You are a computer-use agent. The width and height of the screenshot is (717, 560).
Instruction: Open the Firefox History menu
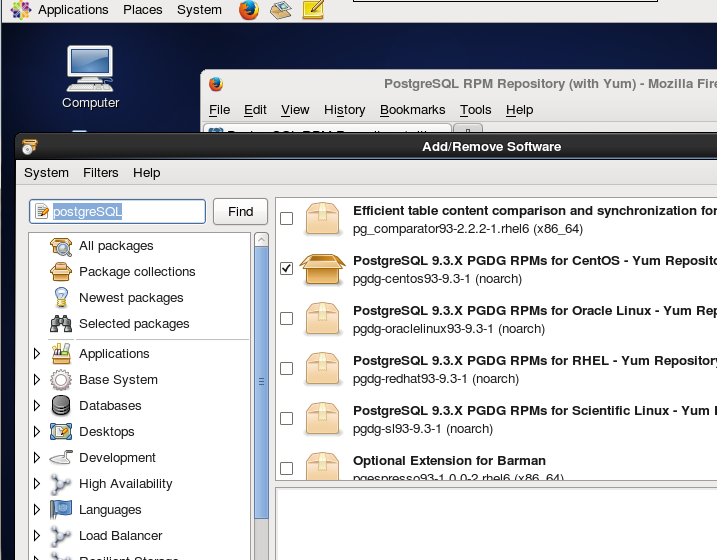[x=344, y=110]
